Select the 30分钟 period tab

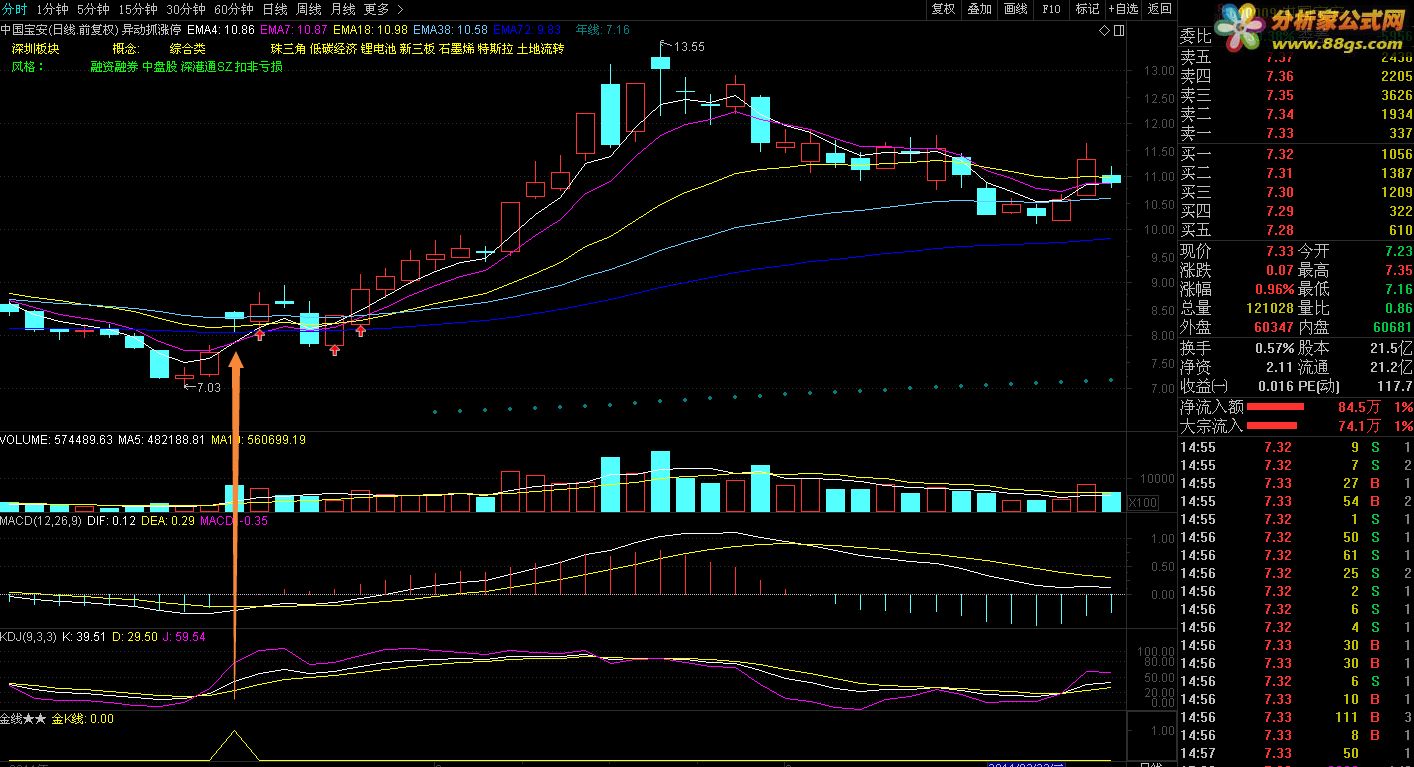point(186,9)
